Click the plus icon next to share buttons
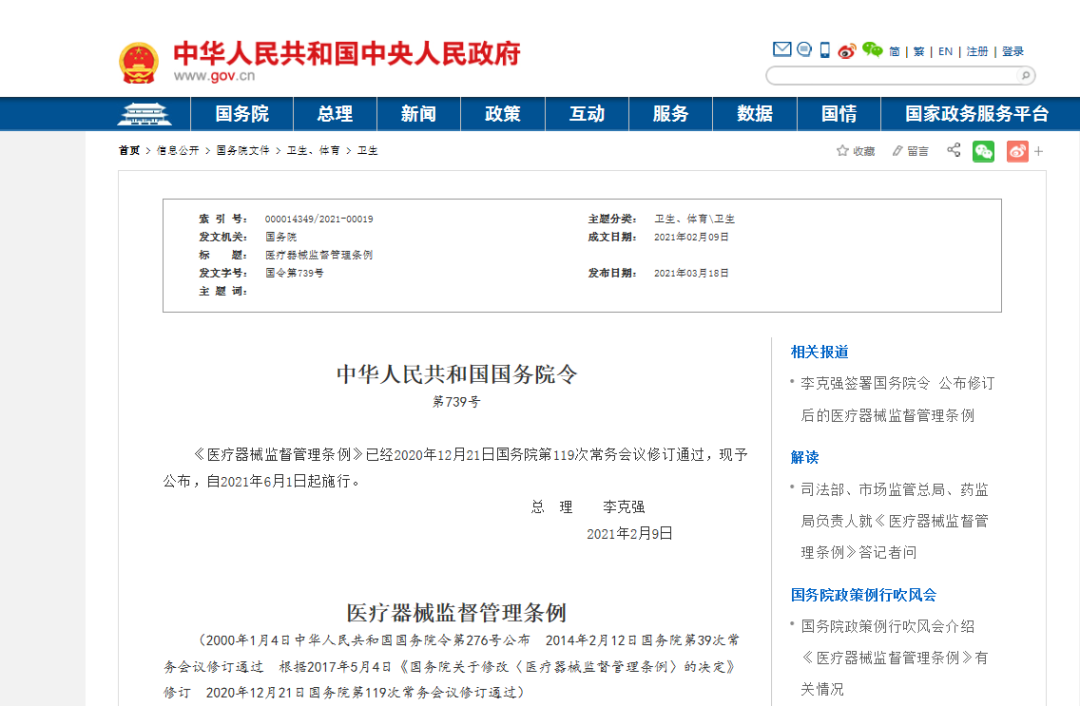Screen dimensions: 1080x706 point(1038,151)
